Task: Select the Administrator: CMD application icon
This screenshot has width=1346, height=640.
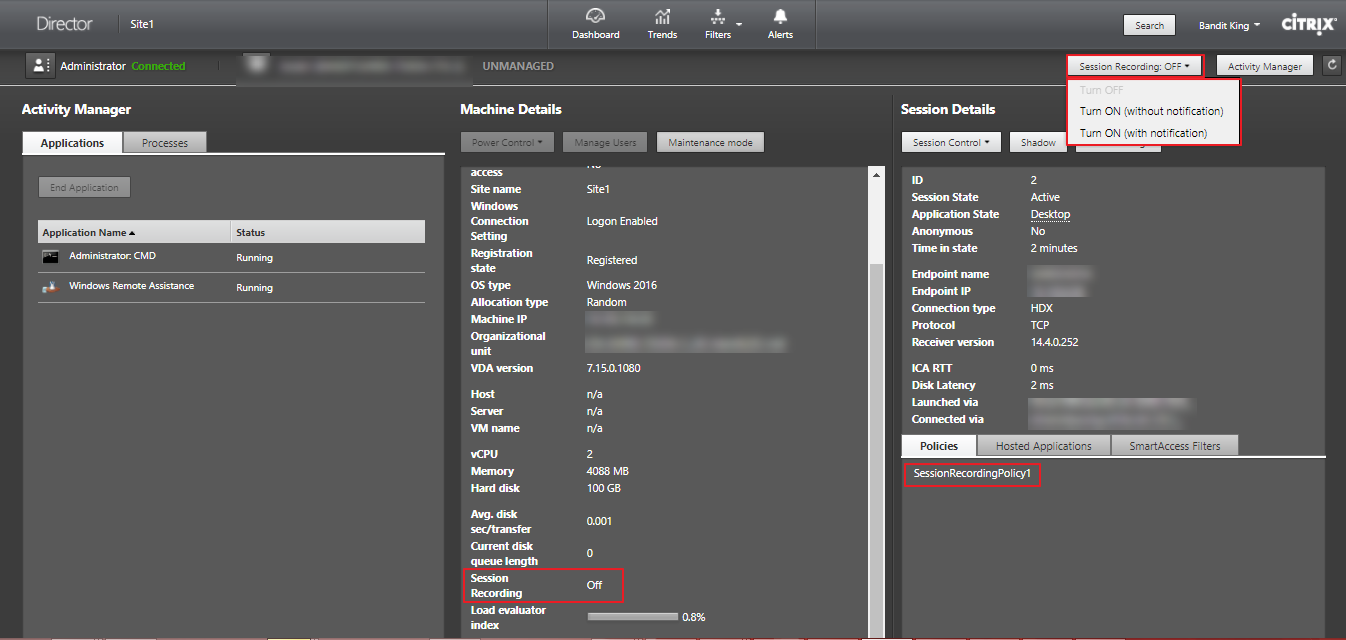Action: (x=51, y=257)
